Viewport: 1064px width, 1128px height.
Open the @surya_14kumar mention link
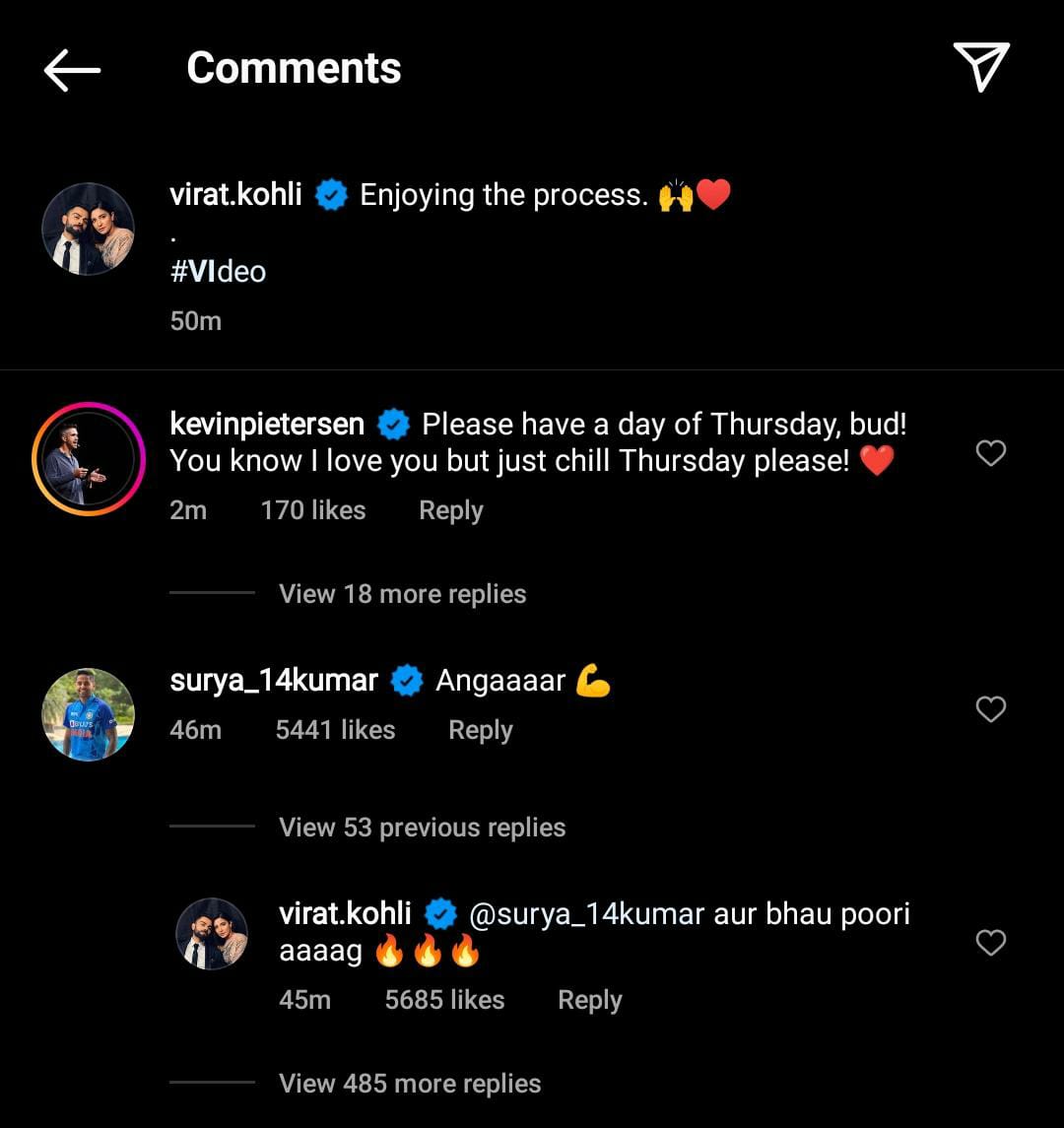586,914
